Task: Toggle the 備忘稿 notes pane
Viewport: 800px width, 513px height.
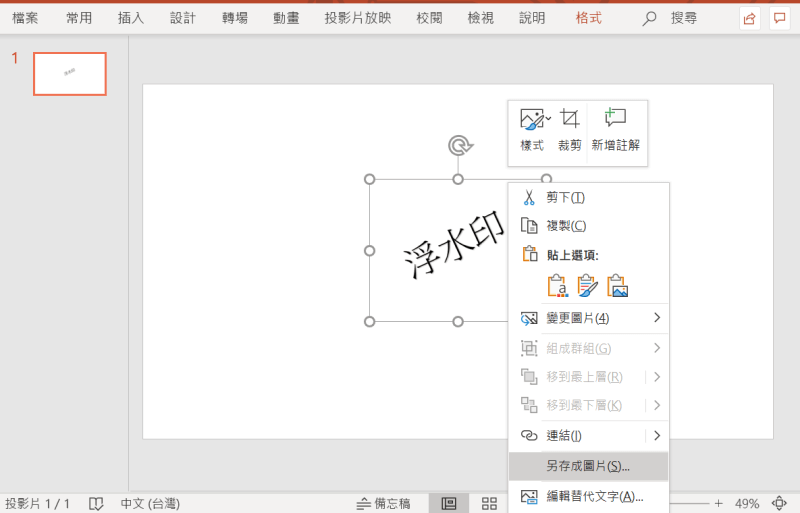Action: tap(384, 504)
